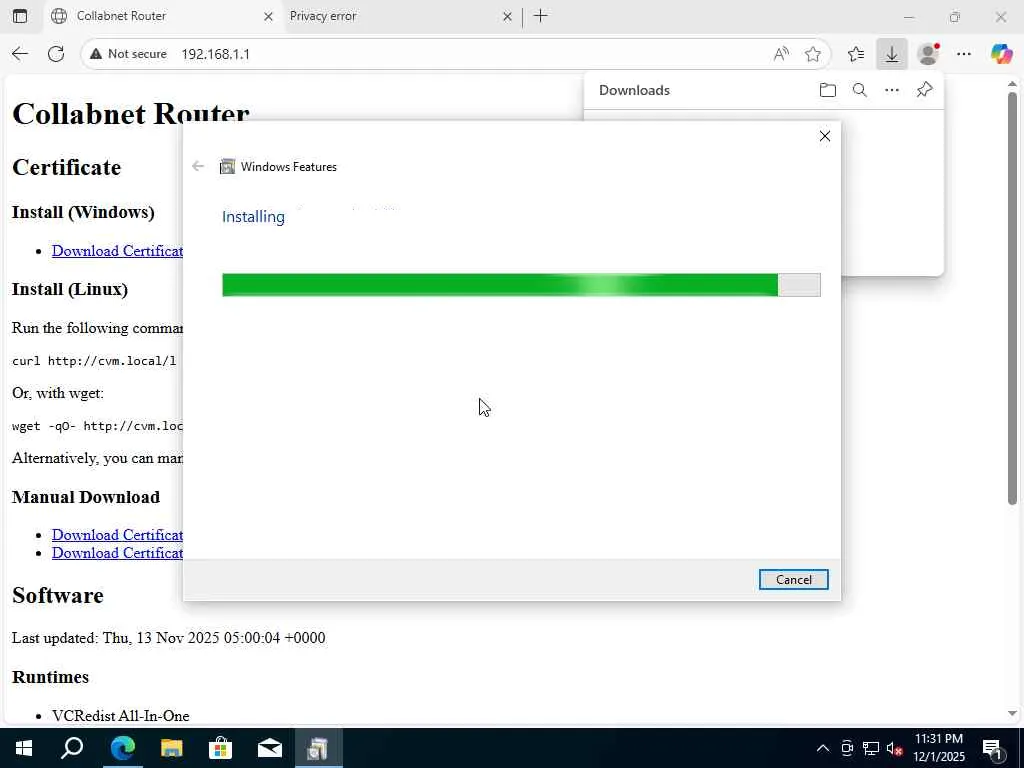Image resolution: width=1024 pixels, height=768 pixels.
Task: Click the taskbar clock showing 11:31 PM
Action: [938, 748]
